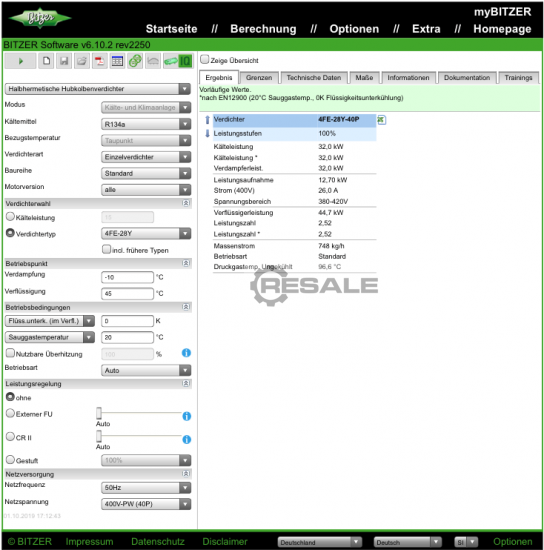Open the Technische Daten tab
The height and width of the screenshot is (550, 544).
314,78
